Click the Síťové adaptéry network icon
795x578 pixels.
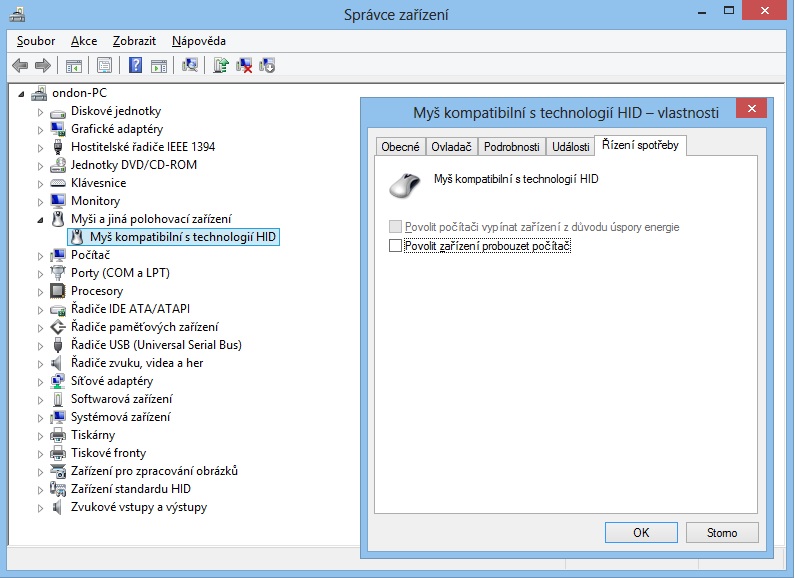coord(58,381)
